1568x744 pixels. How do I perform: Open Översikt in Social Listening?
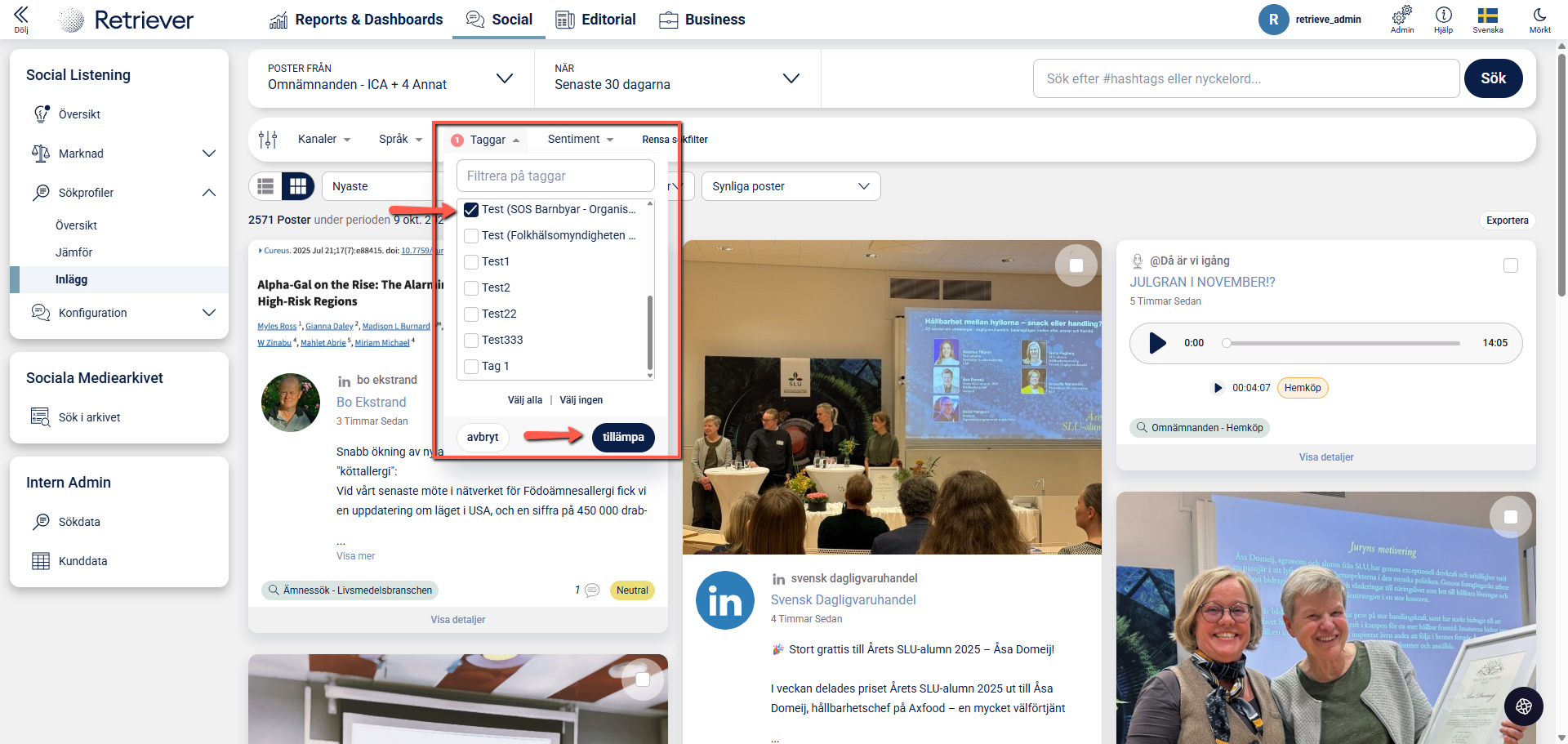(79, 114)
